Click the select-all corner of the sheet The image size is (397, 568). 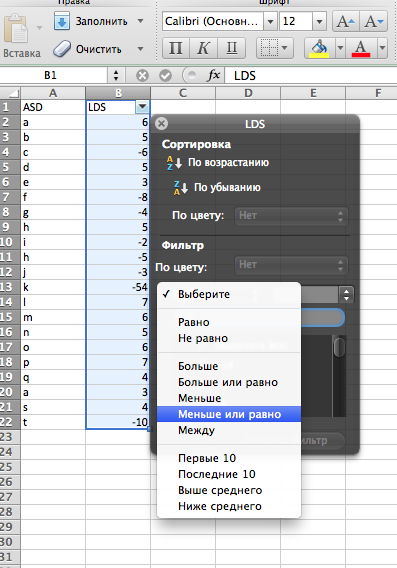pyautogui.click(x=10, y=93)
